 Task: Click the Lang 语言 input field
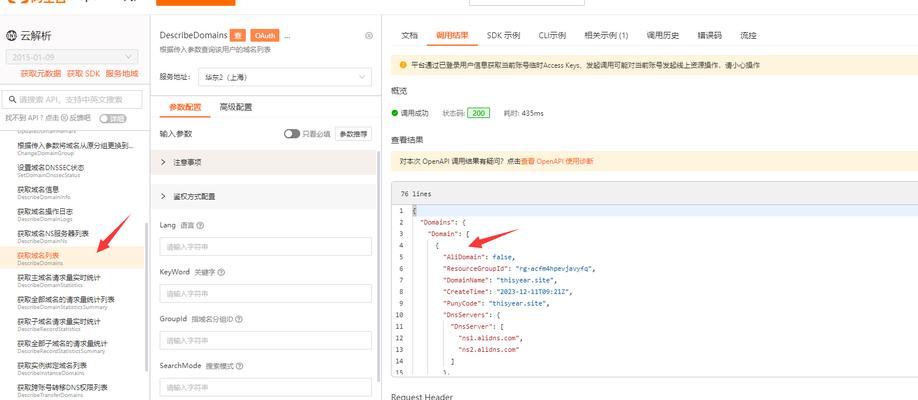[265, 247]
